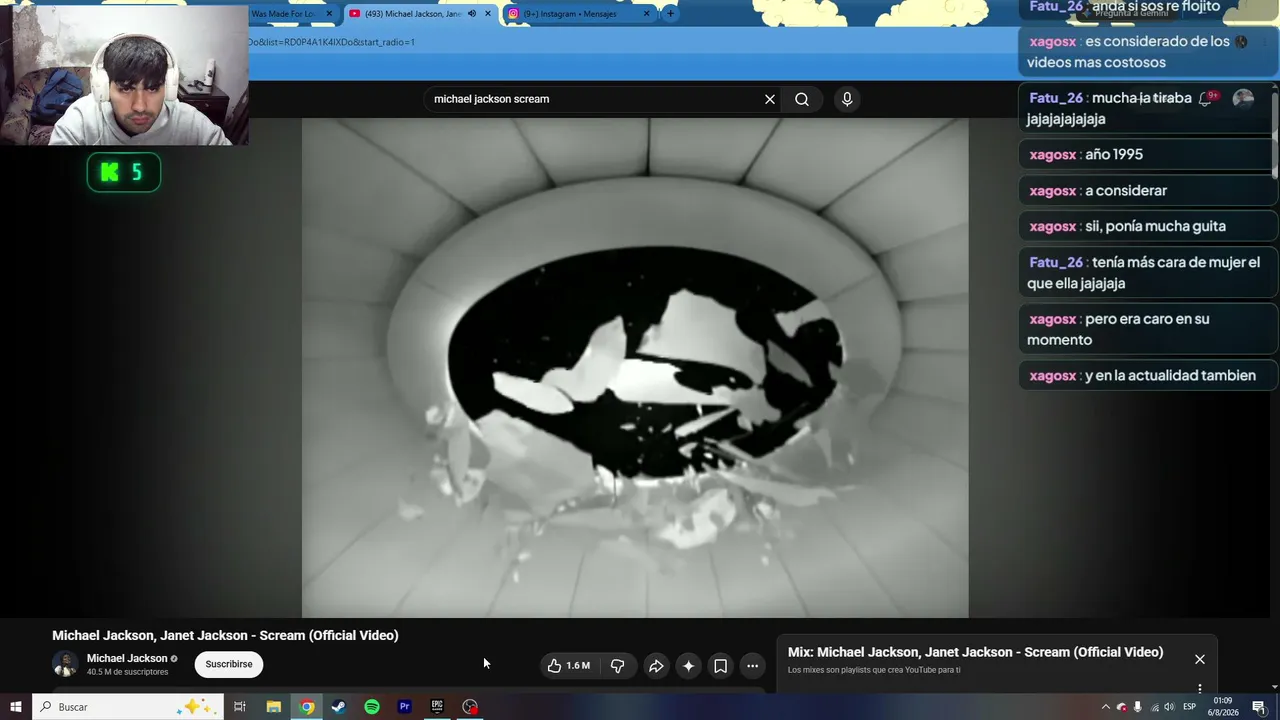The image size is (1280, 720).
Task: Subscribe with the Suscribirse button
Action: tap(229, 664)
